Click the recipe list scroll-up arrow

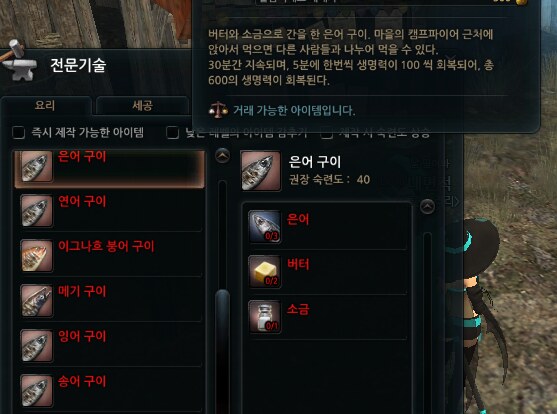pyautogui.click(x=222, y=156)
